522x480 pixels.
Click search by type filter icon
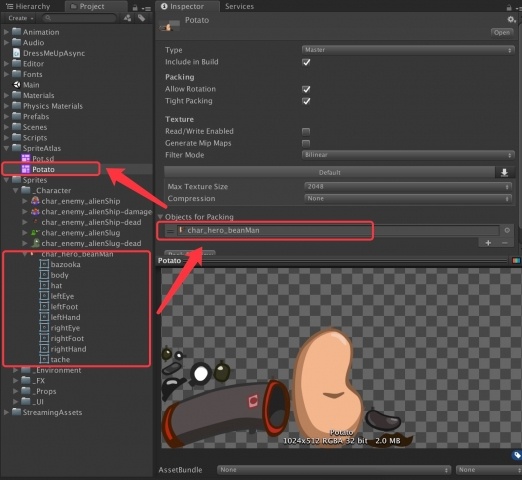(x=127, y=18)
